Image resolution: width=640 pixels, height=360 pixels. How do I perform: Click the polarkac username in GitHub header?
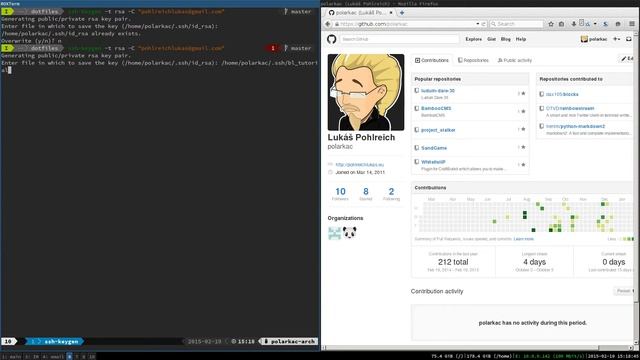click(598, 39)
